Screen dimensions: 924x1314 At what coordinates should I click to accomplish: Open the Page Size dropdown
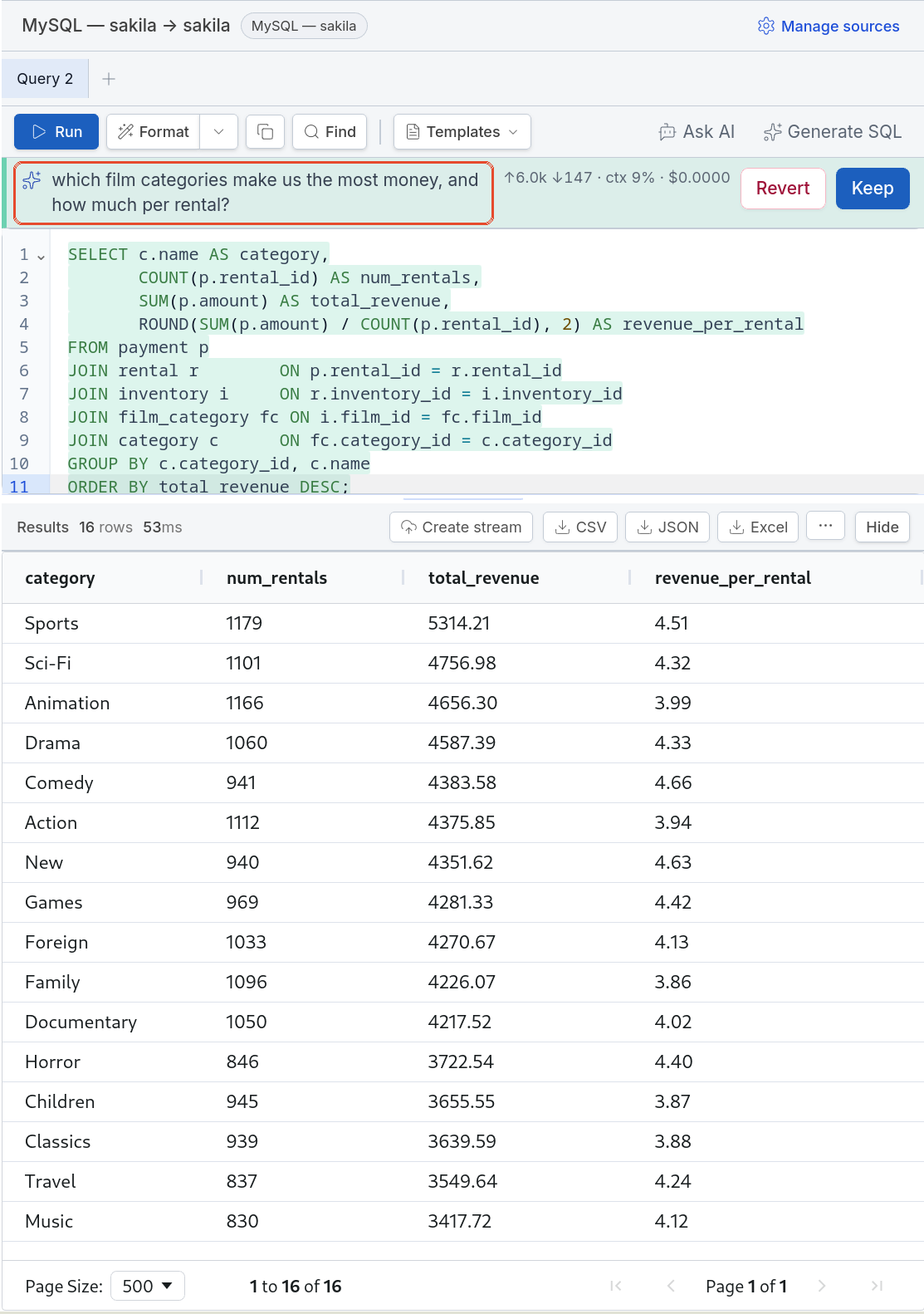tap(148, 1286)
